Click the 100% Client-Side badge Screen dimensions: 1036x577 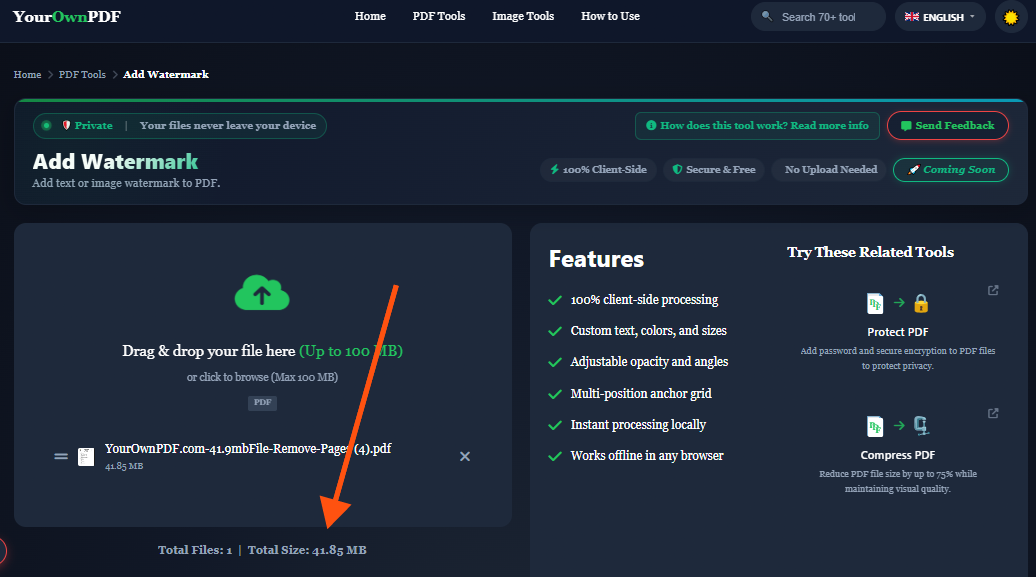599,170
